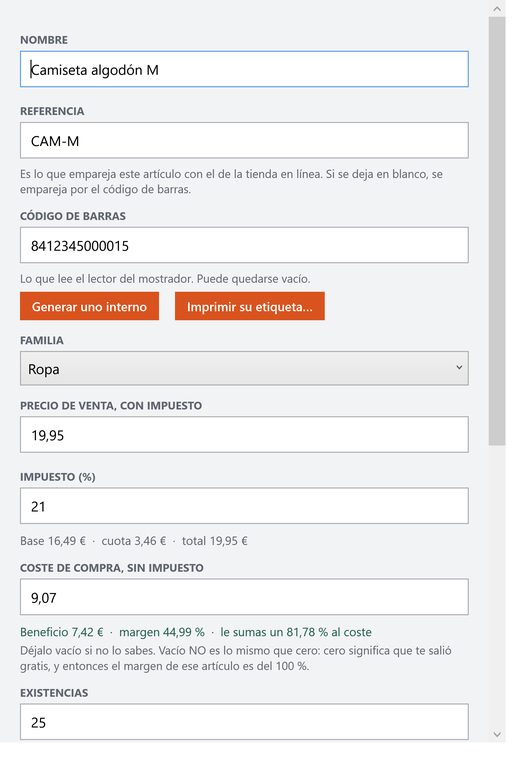Click the Código de barras input

coord(244,245)
